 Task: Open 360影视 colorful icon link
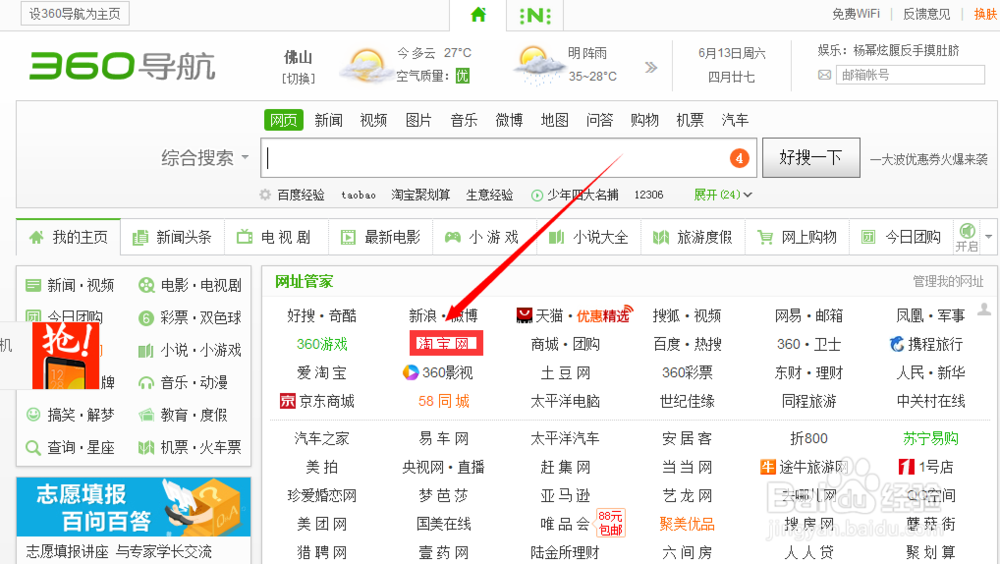click(x=410, y=372)
